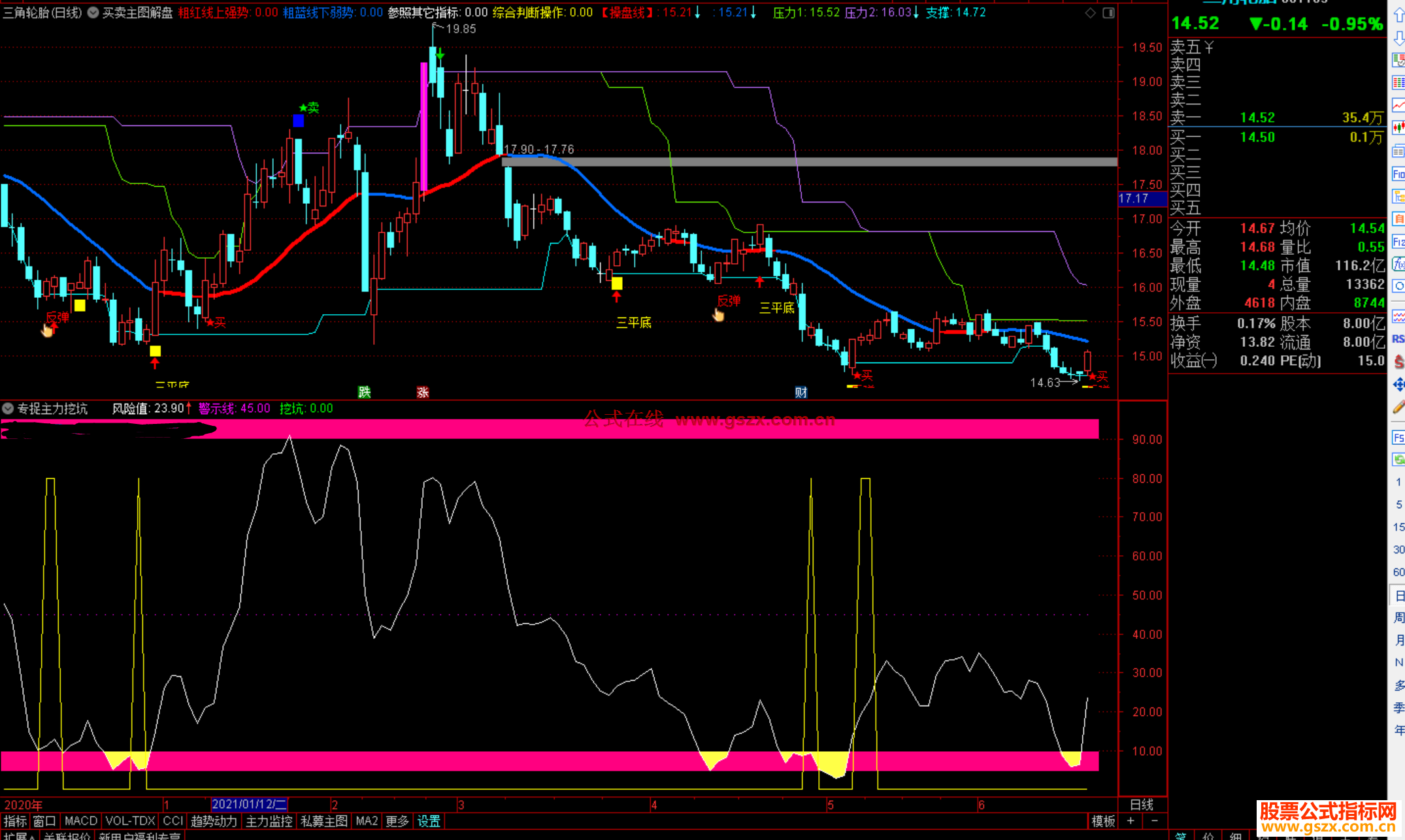
Task: Open the red trend line chart icon
Action: point(1398,105)
